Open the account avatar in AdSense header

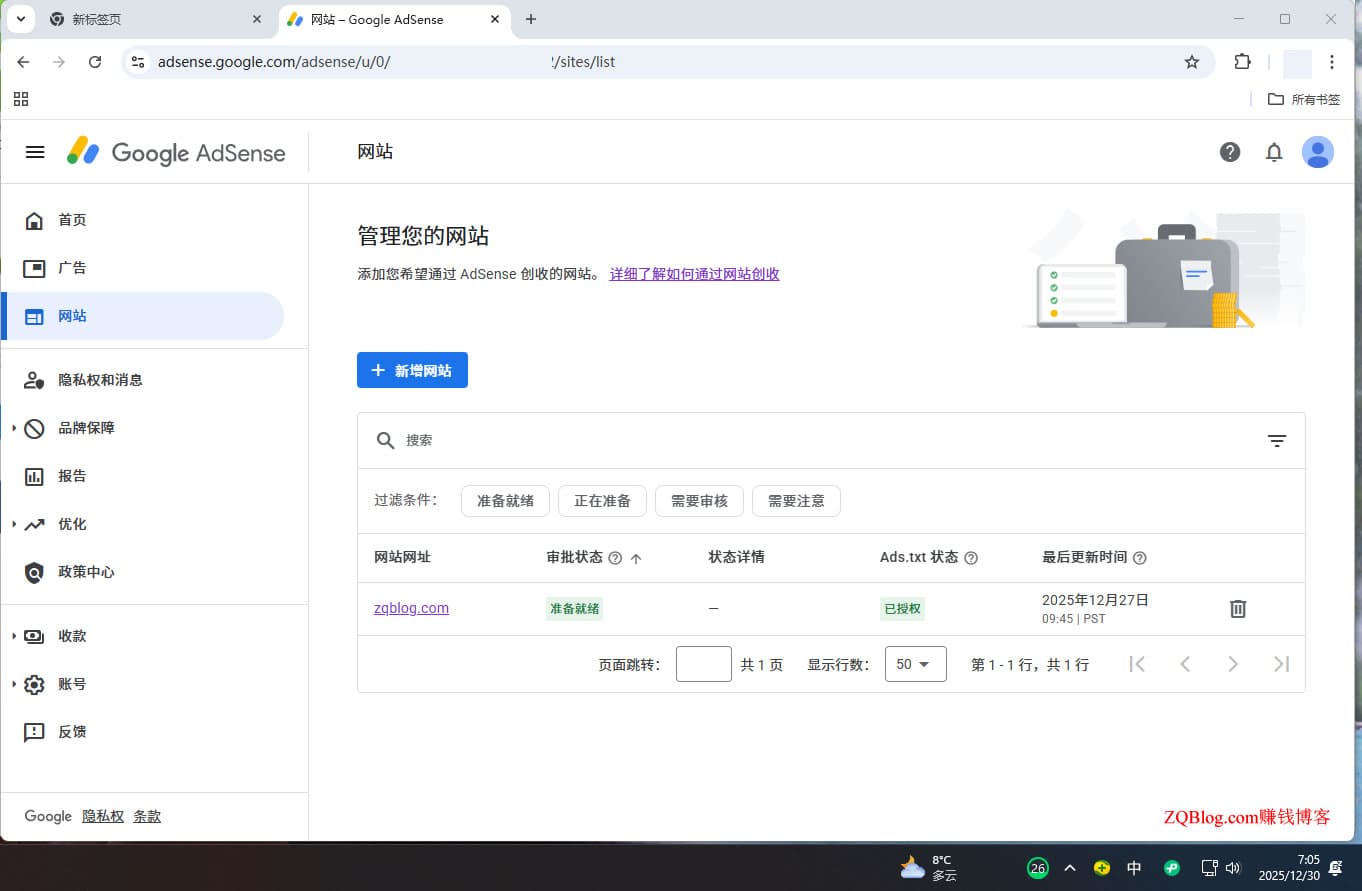click(x=1318, y=152)
